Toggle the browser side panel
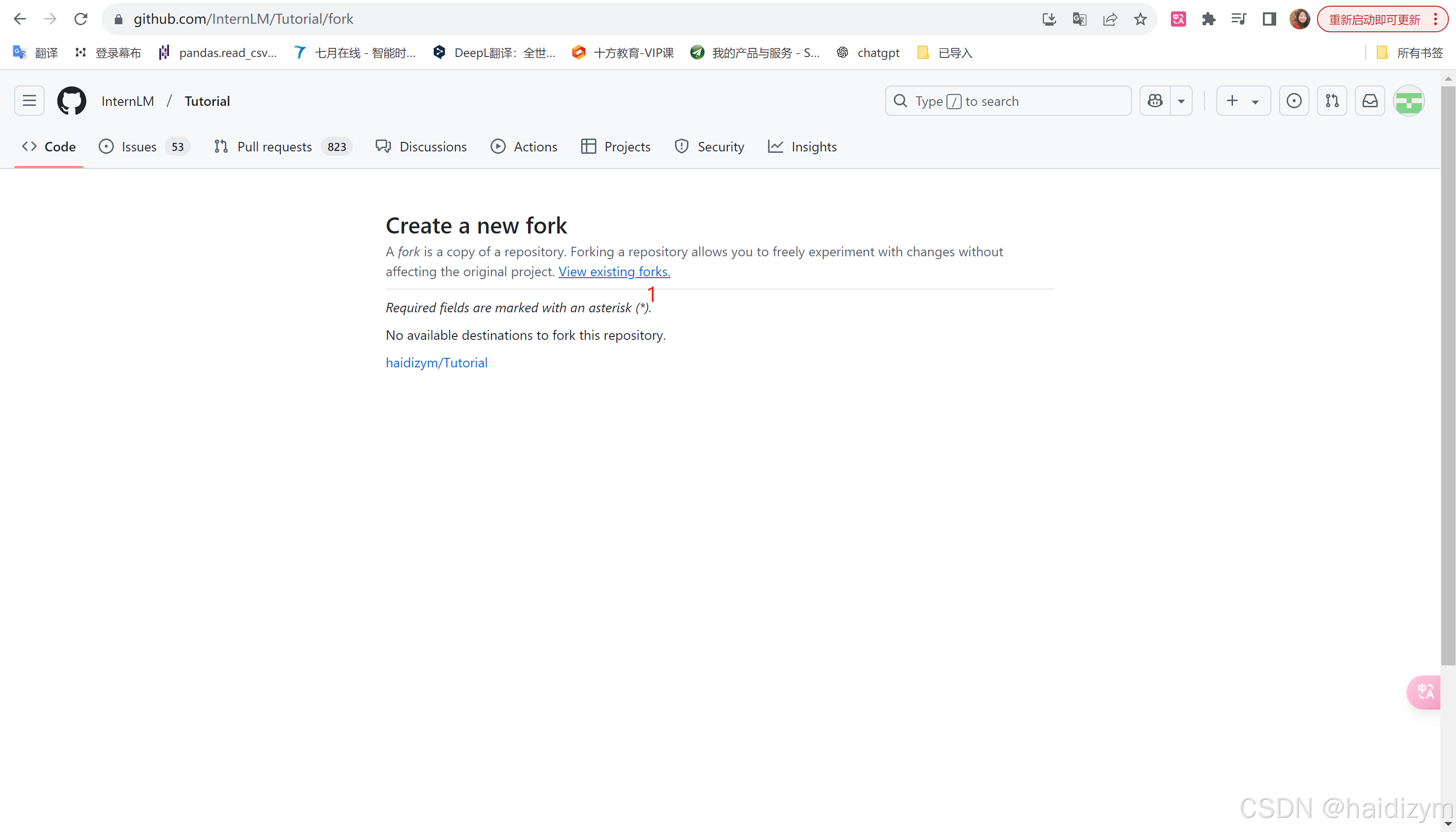Viewport: 1456px width, 832px height. (x=1269, y=19)
